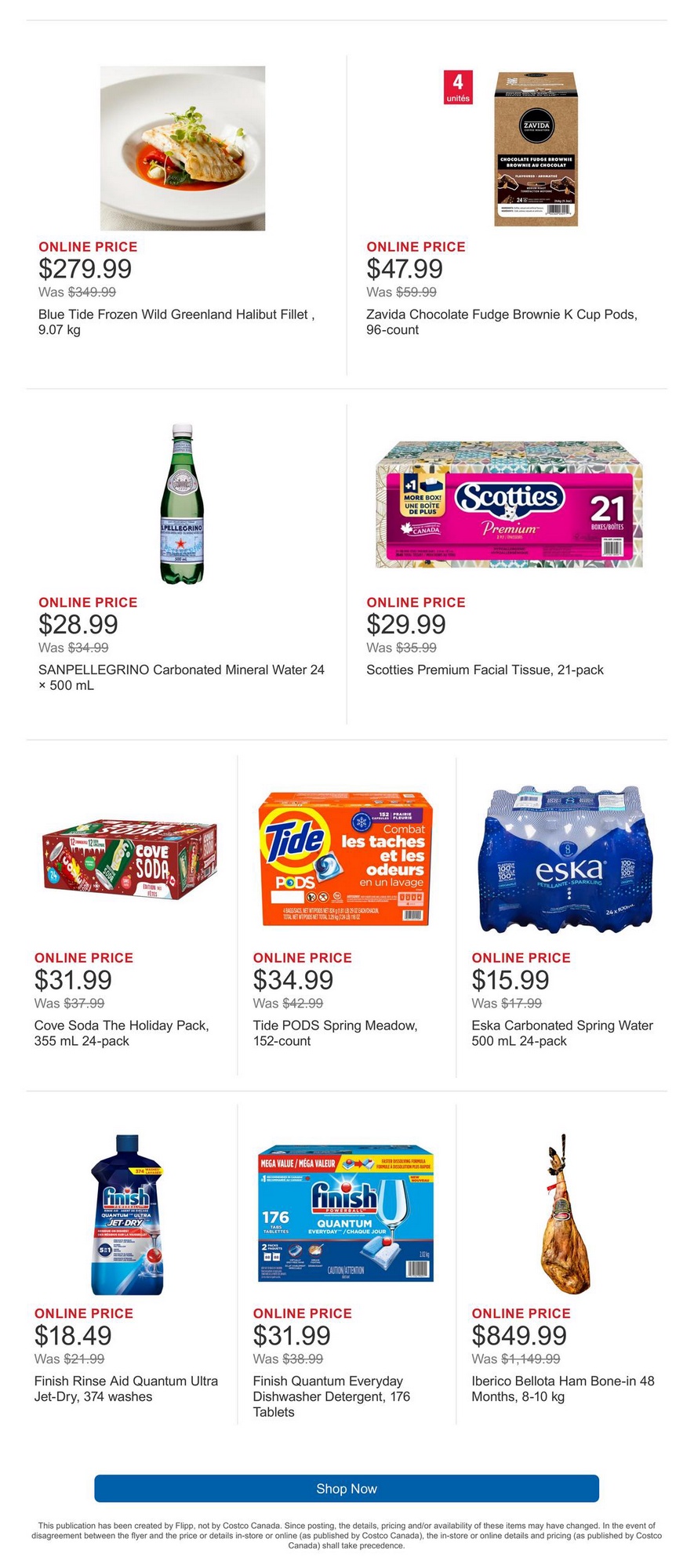The image size is (694, 1568).
Task: Click the Zavida K Cup Pods box image
Action: click(x=536, y=150)
